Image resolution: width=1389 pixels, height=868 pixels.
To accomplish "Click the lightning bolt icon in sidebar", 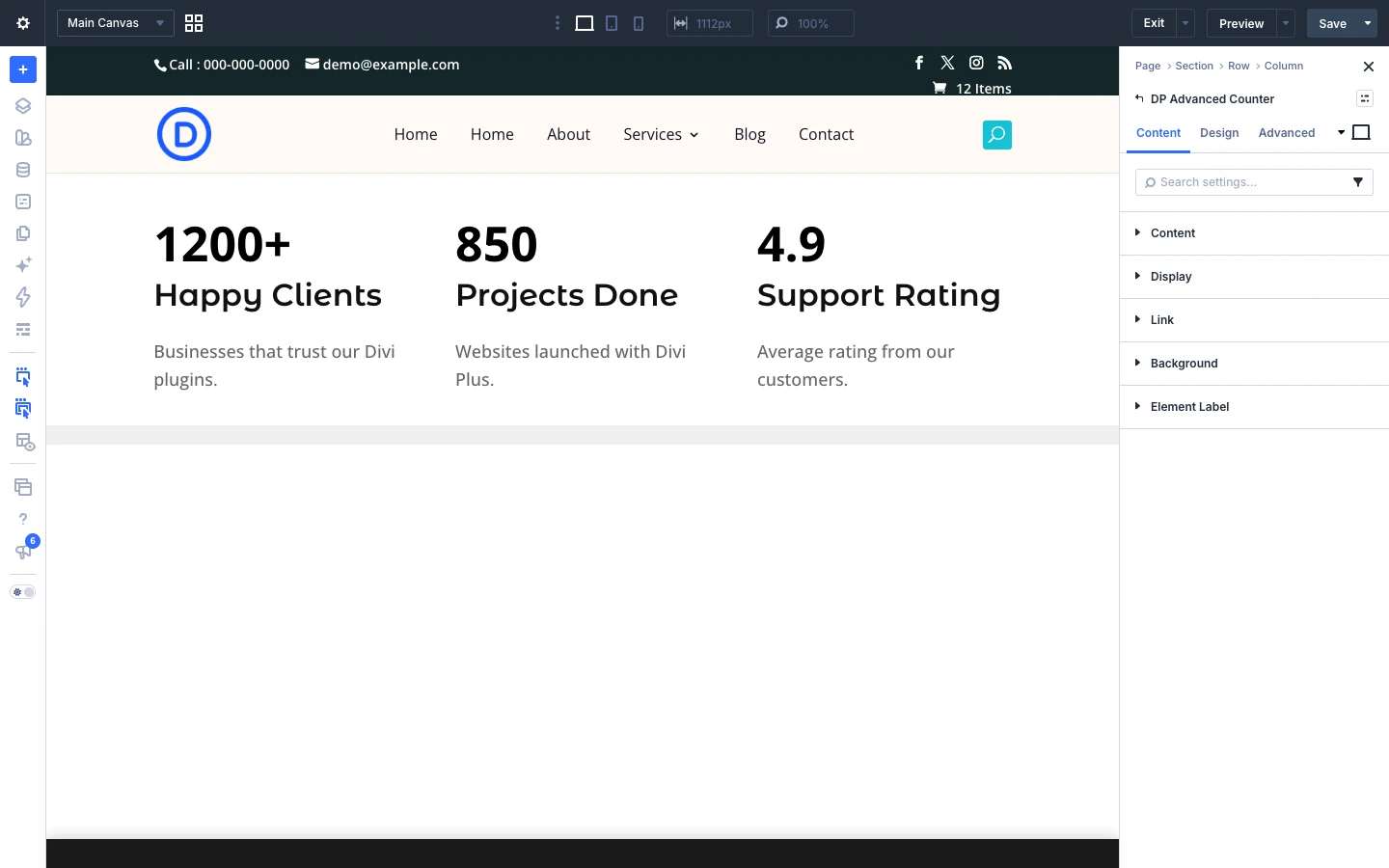I will 23,297.
